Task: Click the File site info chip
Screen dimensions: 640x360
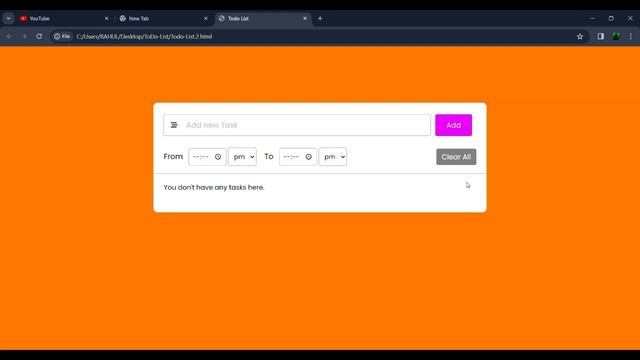Action: point(62,36)
